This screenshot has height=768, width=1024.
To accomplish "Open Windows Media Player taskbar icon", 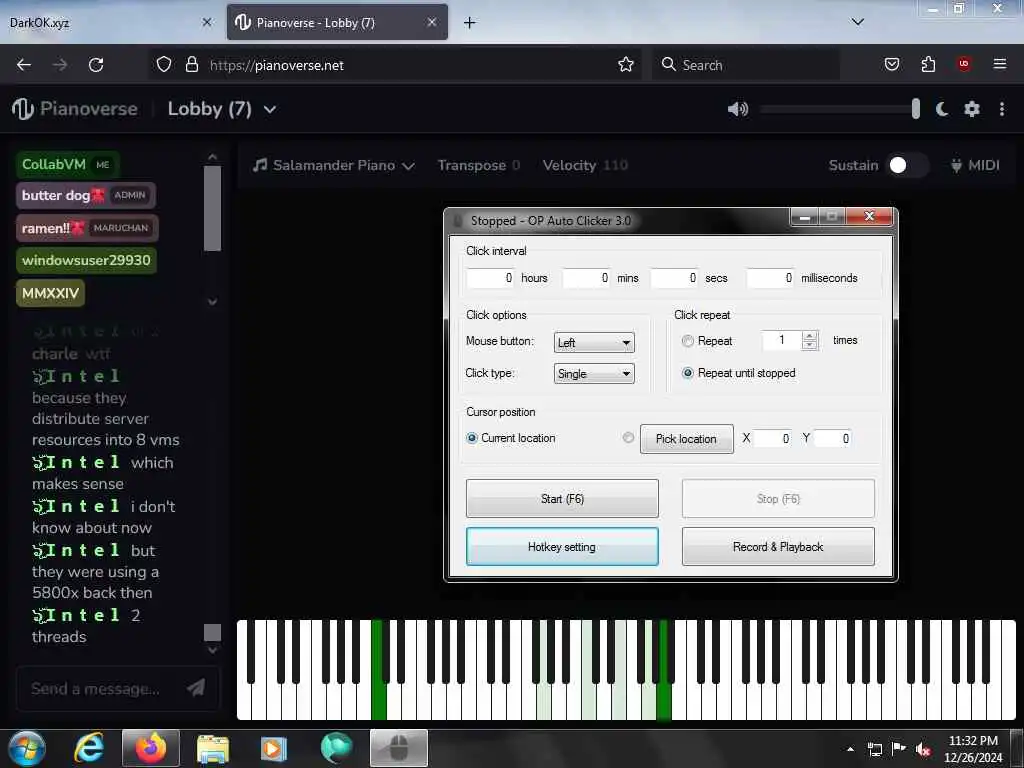I will tap(274, 749).
